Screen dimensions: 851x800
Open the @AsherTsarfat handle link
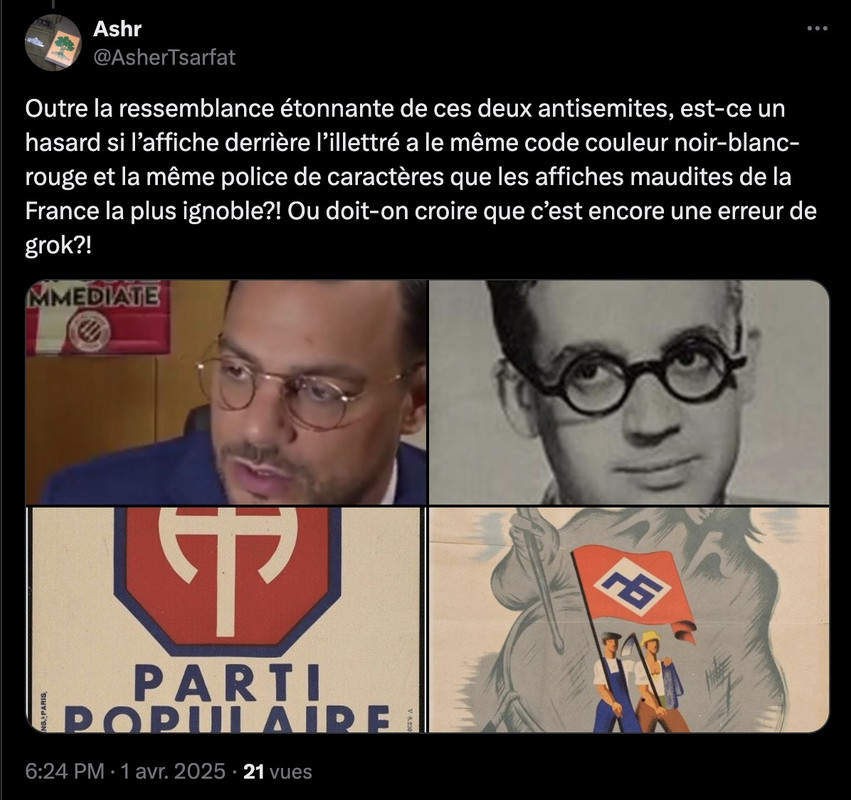tap(164, 57)
